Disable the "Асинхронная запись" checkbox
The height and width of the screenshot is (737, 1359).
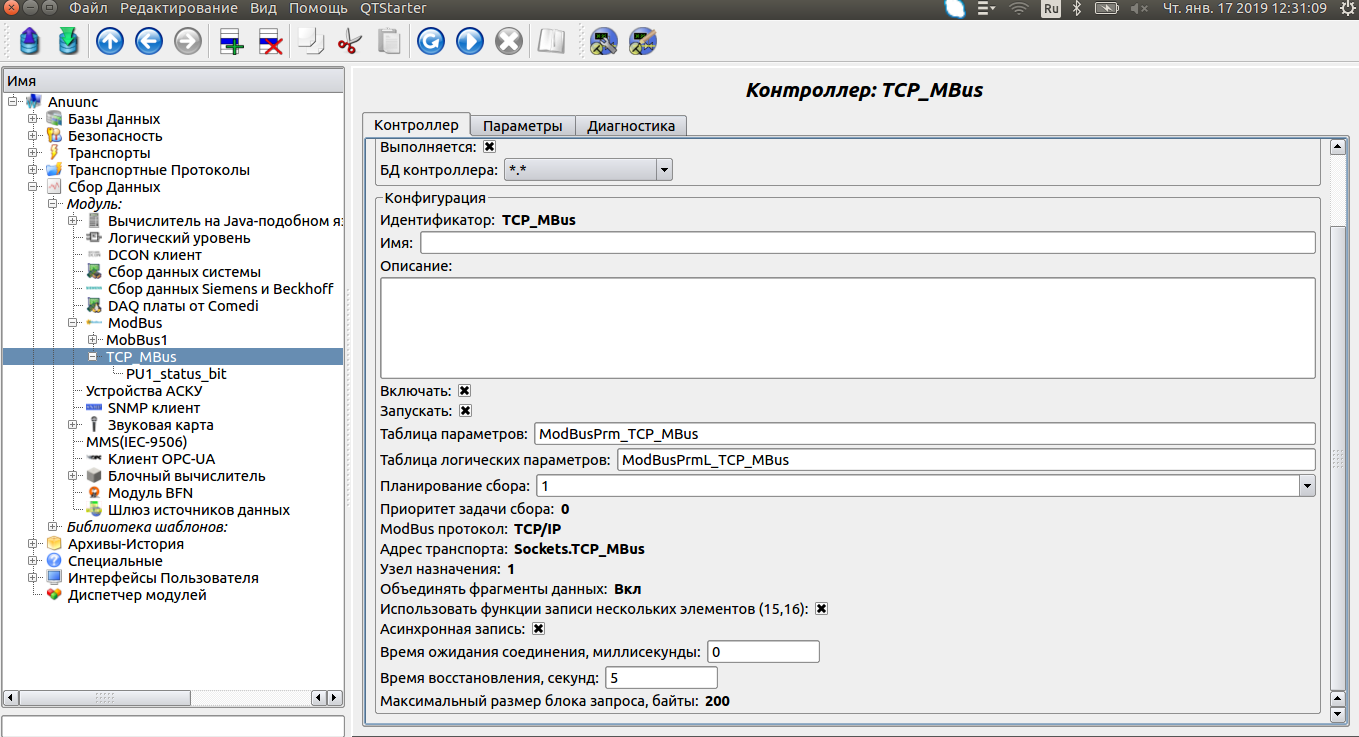538,629
